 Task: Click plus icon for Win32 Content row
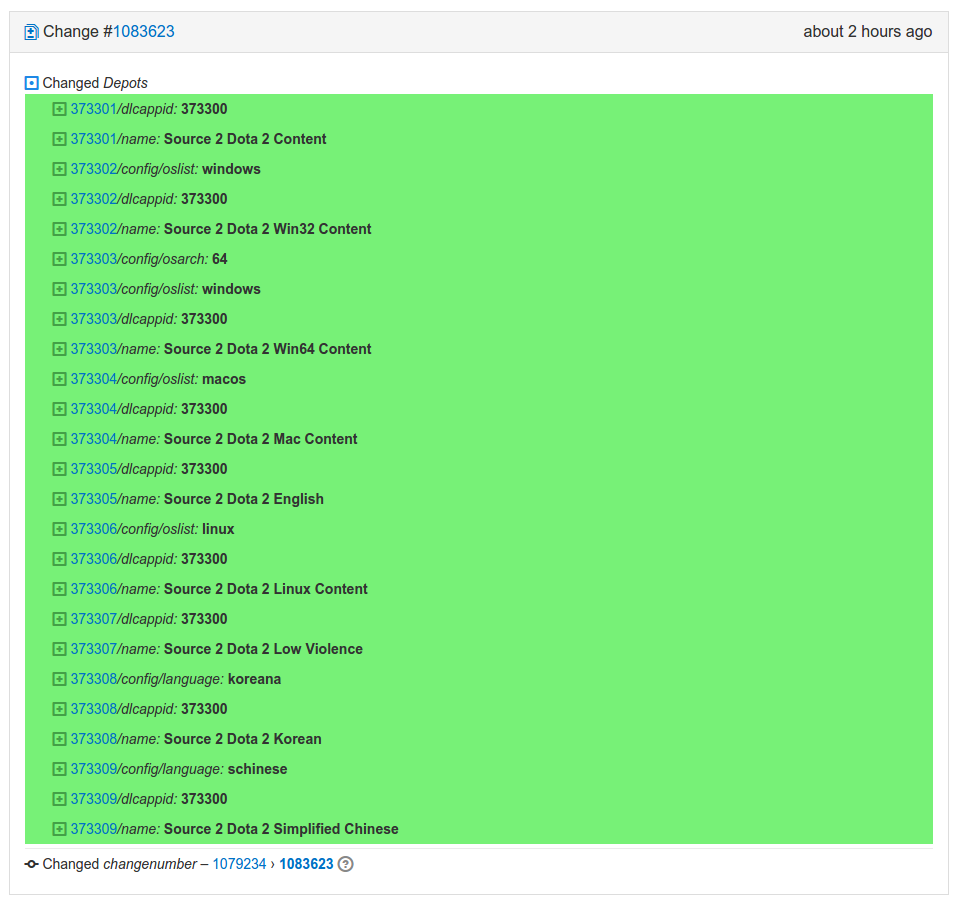point(59,229)
